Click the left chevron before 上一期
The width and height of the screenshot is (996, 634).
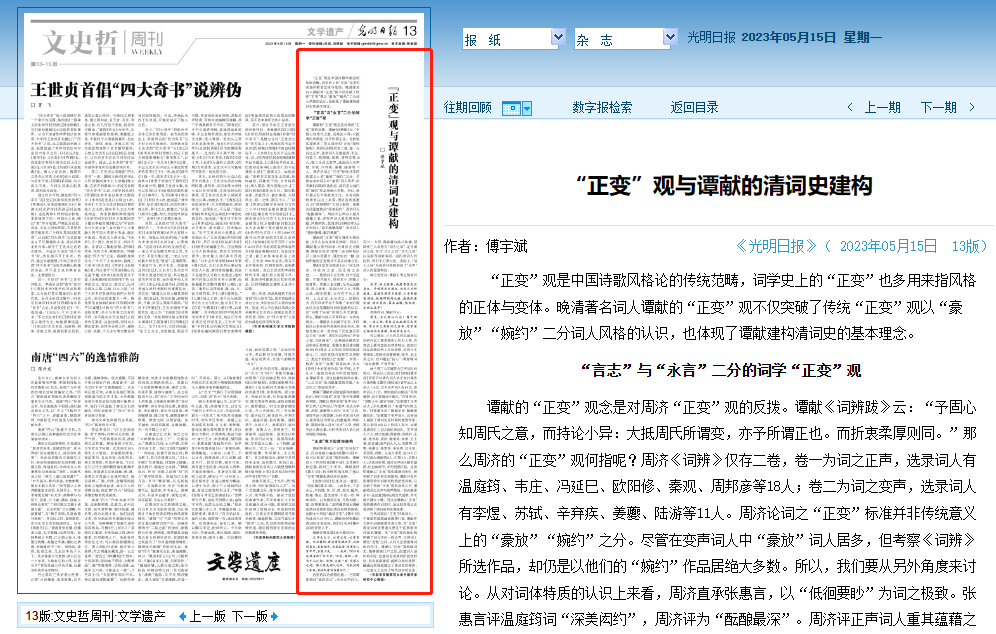[x=850, y=108]
